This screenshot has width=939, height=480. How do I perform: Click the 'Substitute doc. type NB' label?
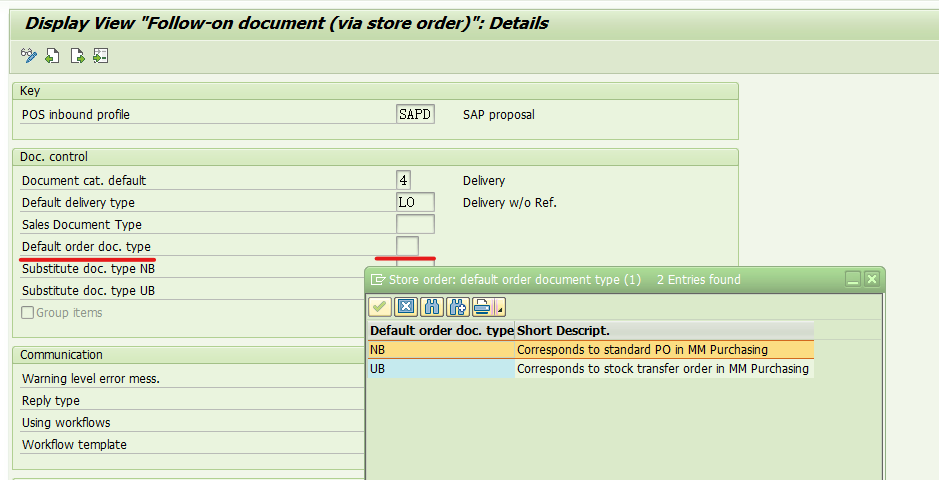click(89, 269)
